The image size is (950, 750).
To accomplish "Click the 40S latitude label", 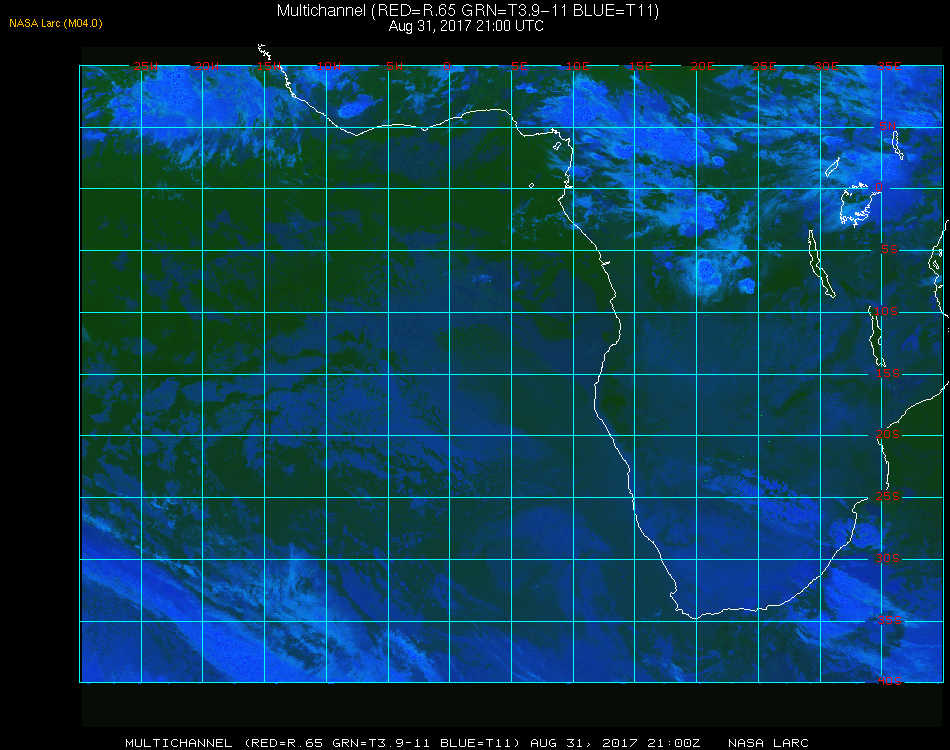I will [889, 681].
